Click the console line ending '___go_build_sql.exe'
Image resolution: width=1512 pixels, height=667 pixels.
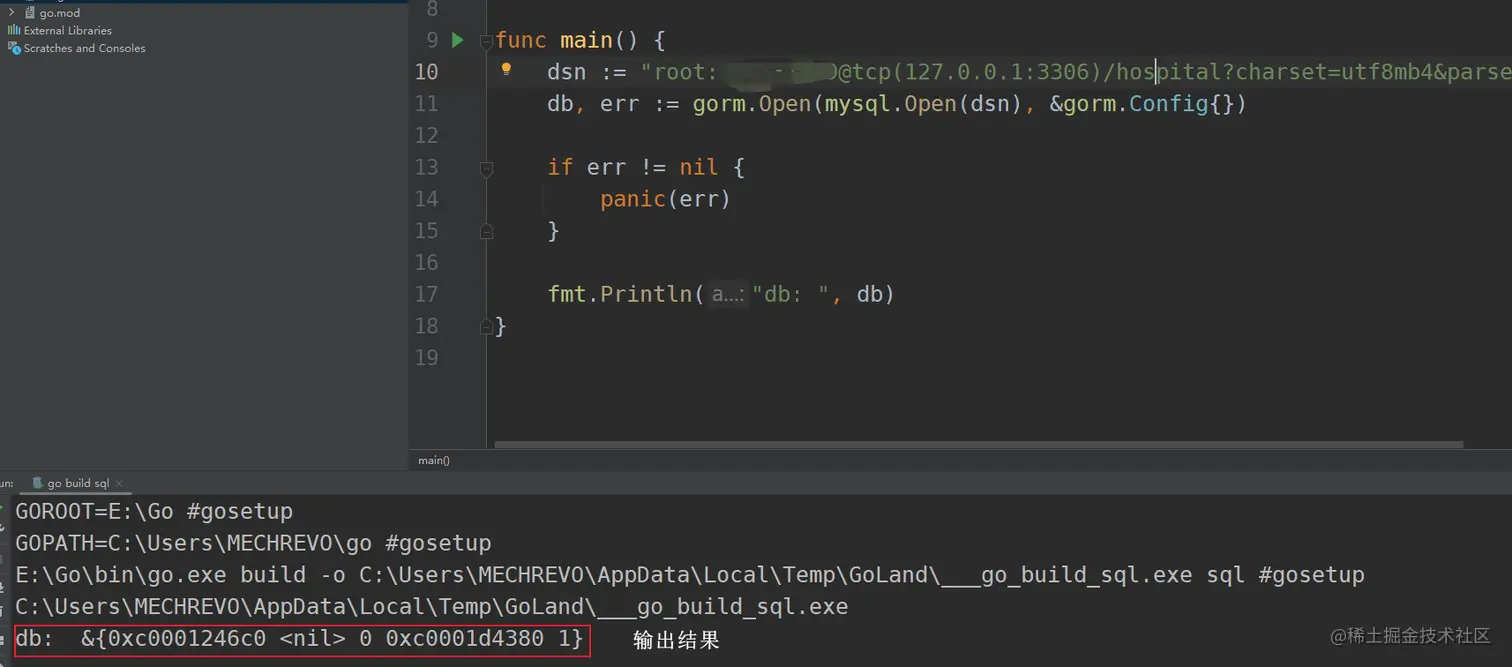(431, 607)
